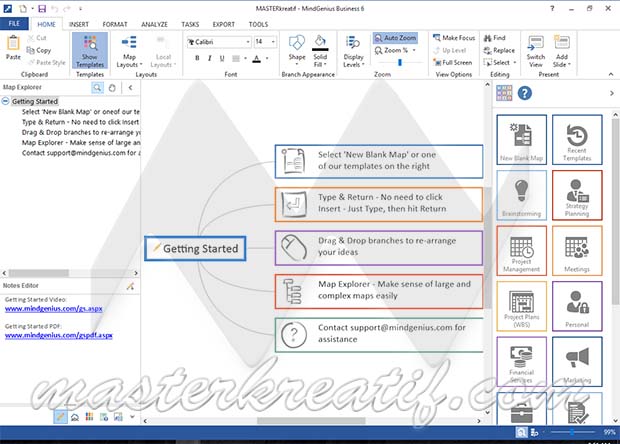Click the templates grid icon in side panel
The height and width of the screenshot is (444, 620).
pos(504,93)
